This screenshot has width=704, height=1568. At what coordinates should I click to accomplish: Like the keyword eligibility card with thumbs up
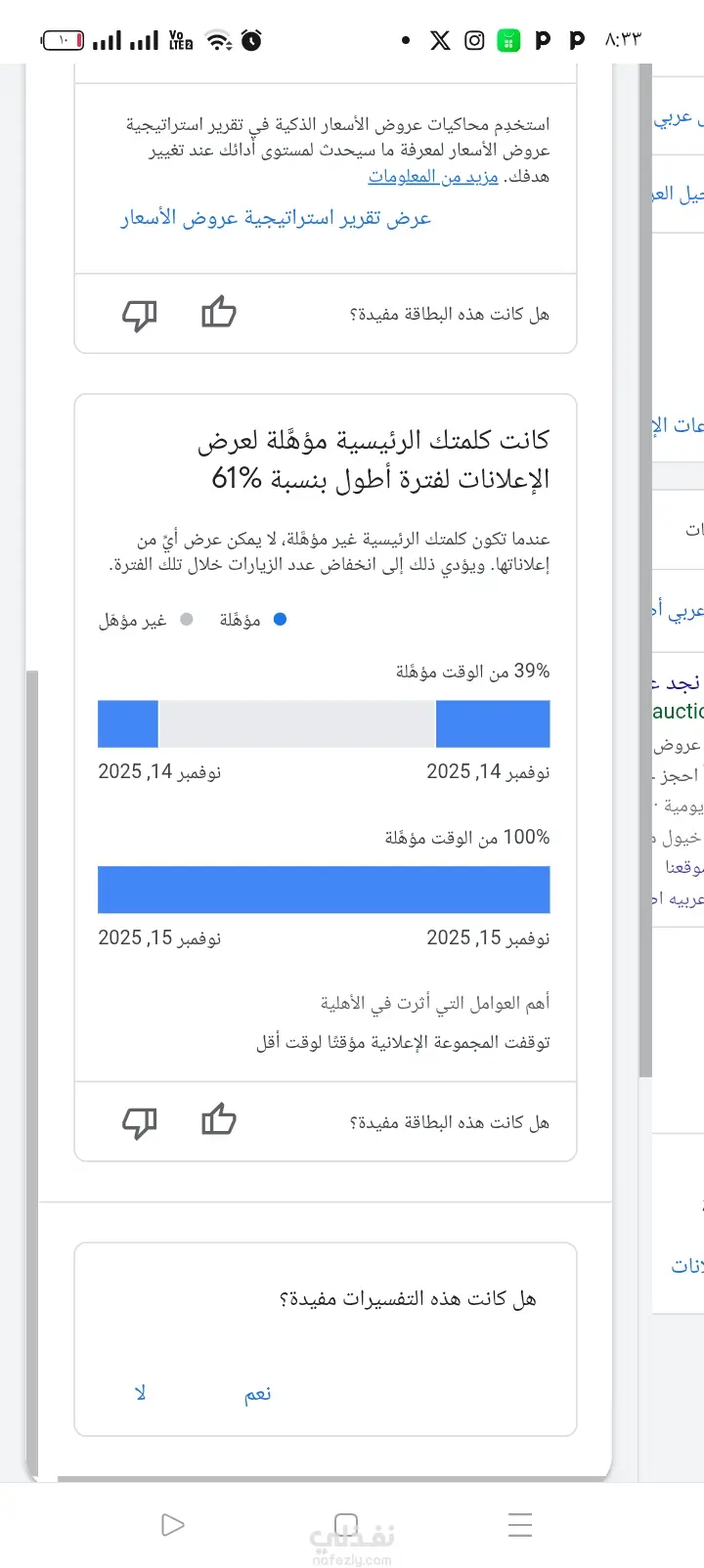(219, 1120)
